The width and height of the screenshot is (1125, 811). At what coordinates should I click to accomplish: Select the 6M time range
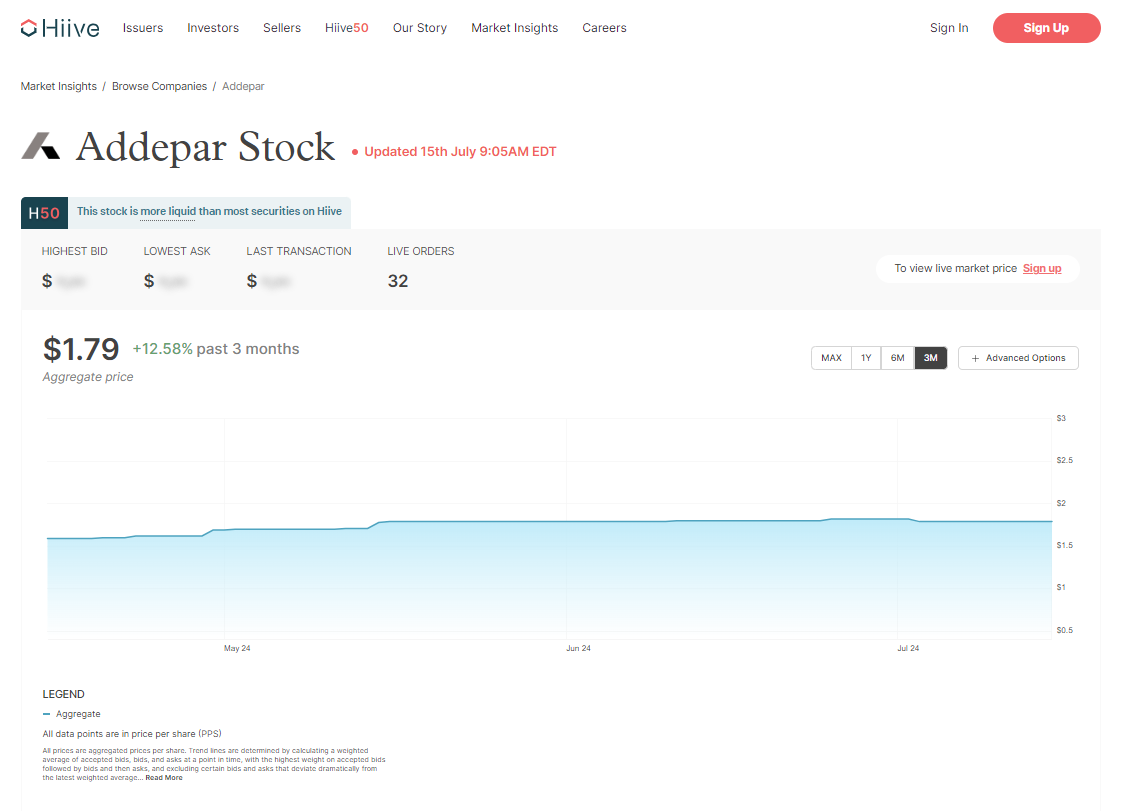898,358
